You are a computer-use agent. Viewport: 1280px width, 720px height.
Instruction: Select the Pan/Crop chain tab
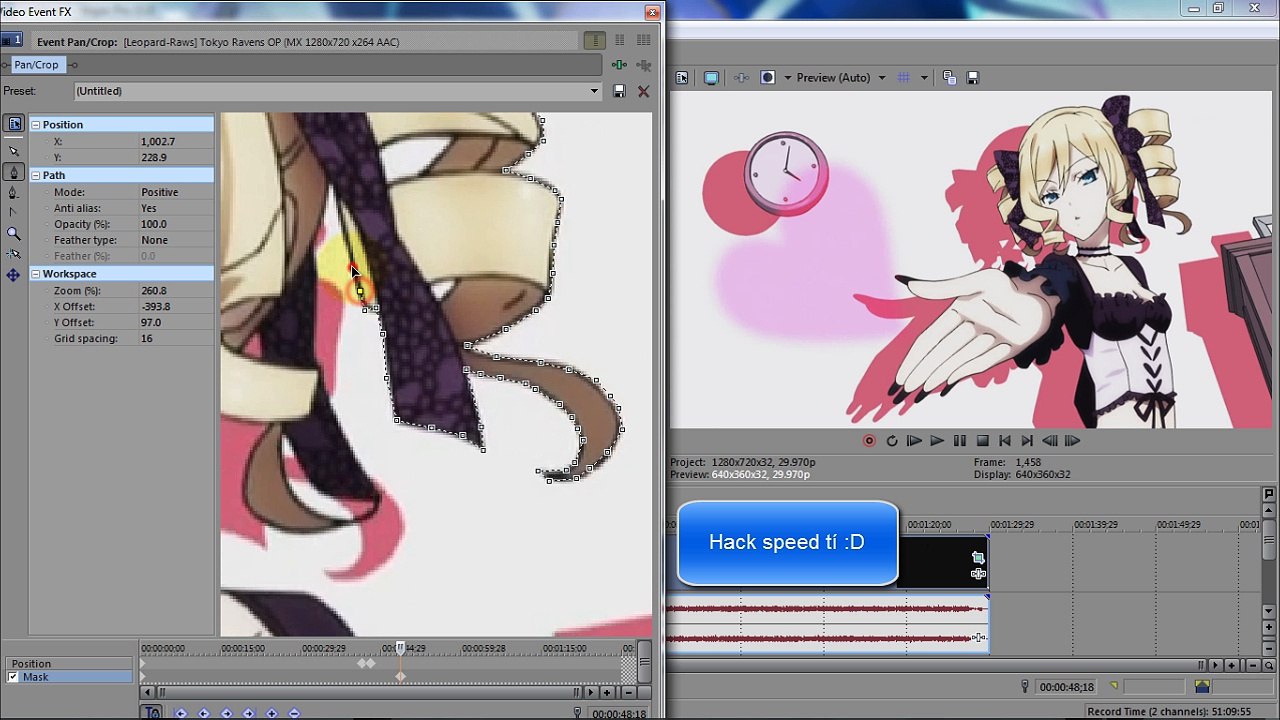[x=37, y=65]
